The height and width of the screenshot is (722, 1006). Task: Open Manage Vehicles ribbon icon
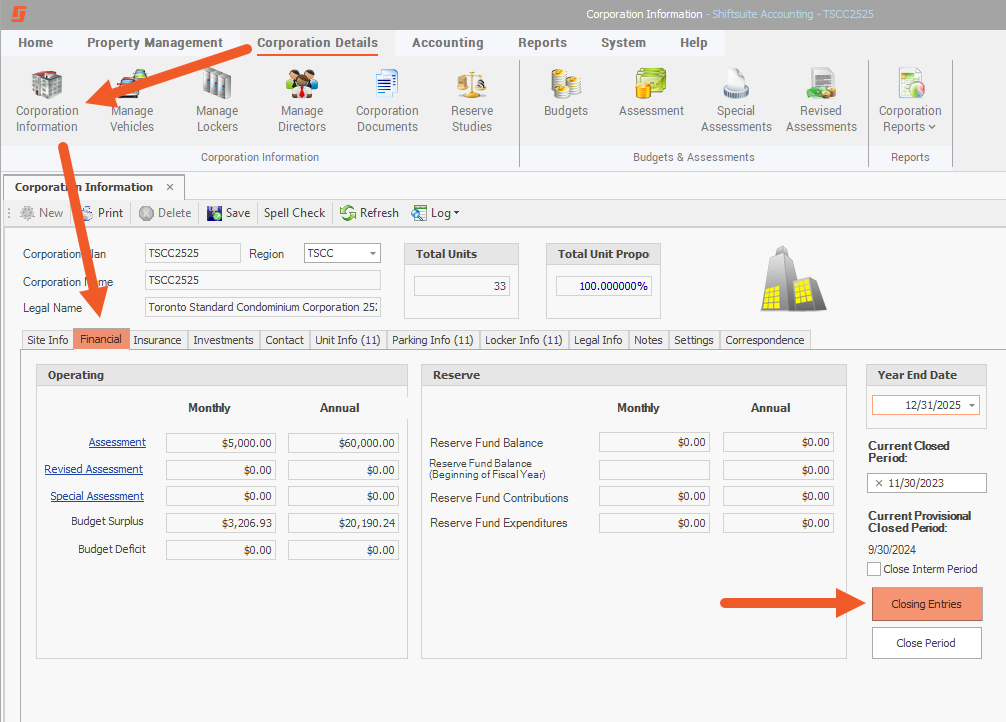point(132,101)
